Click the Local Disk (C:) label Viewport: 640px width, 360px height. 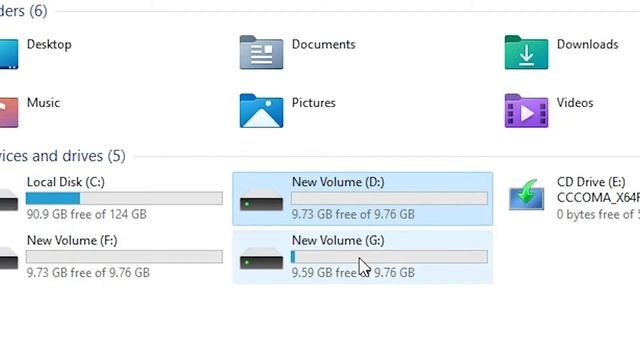[66, 182]
